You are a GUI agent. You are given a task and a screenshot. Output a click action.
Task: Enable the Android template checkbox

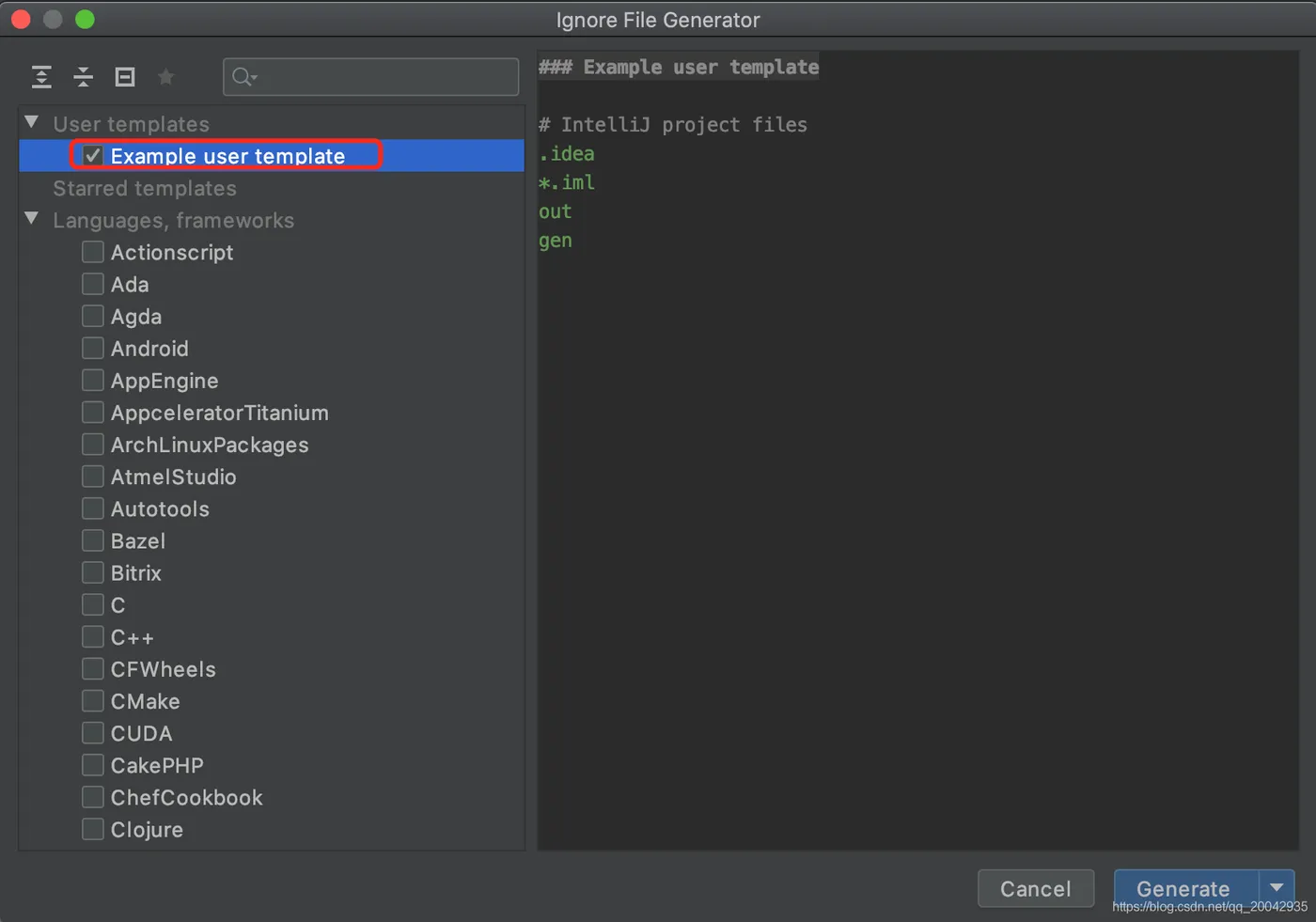[x=93, y=349]
